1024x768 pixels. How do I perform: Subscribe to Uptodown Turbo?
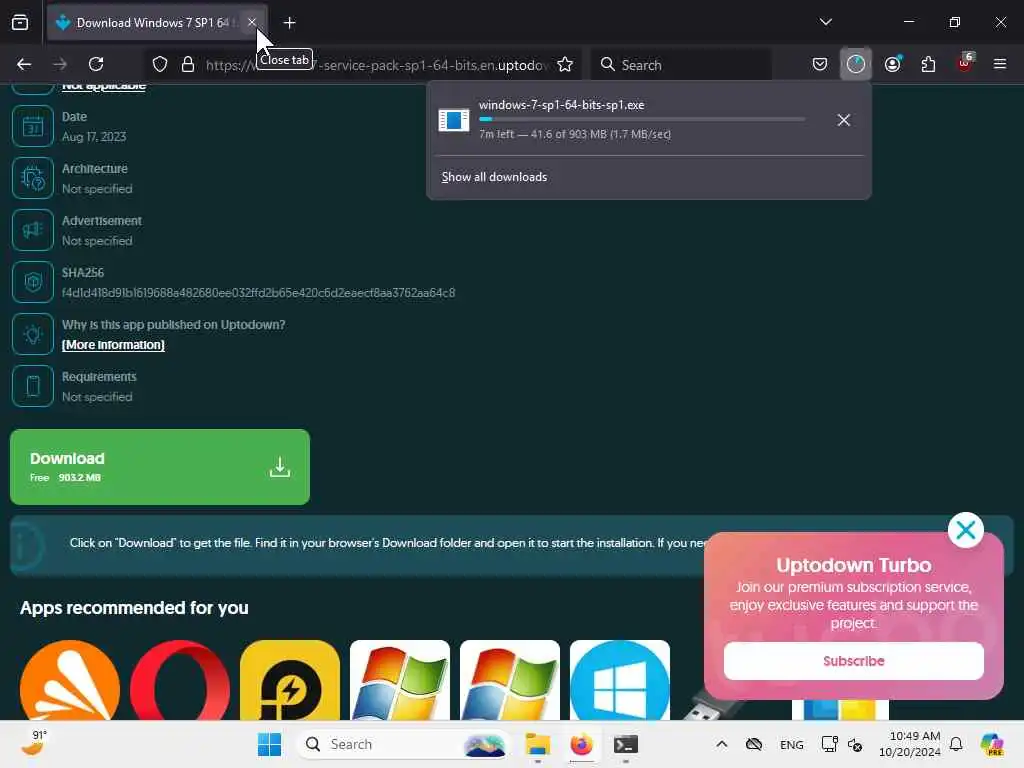854,661
